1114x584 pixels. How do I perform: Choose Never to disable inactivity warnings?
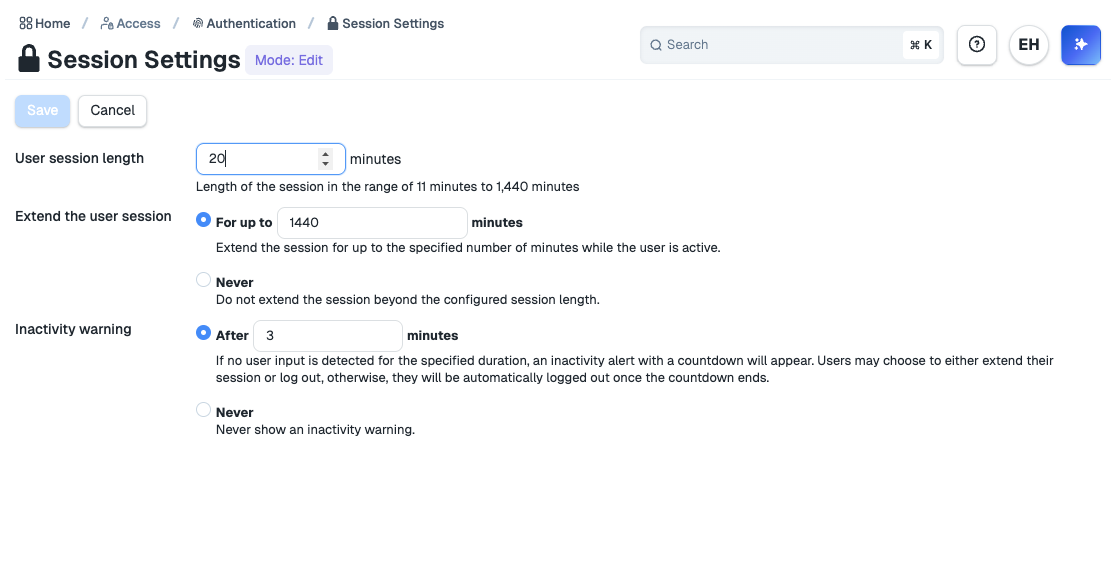204,411
